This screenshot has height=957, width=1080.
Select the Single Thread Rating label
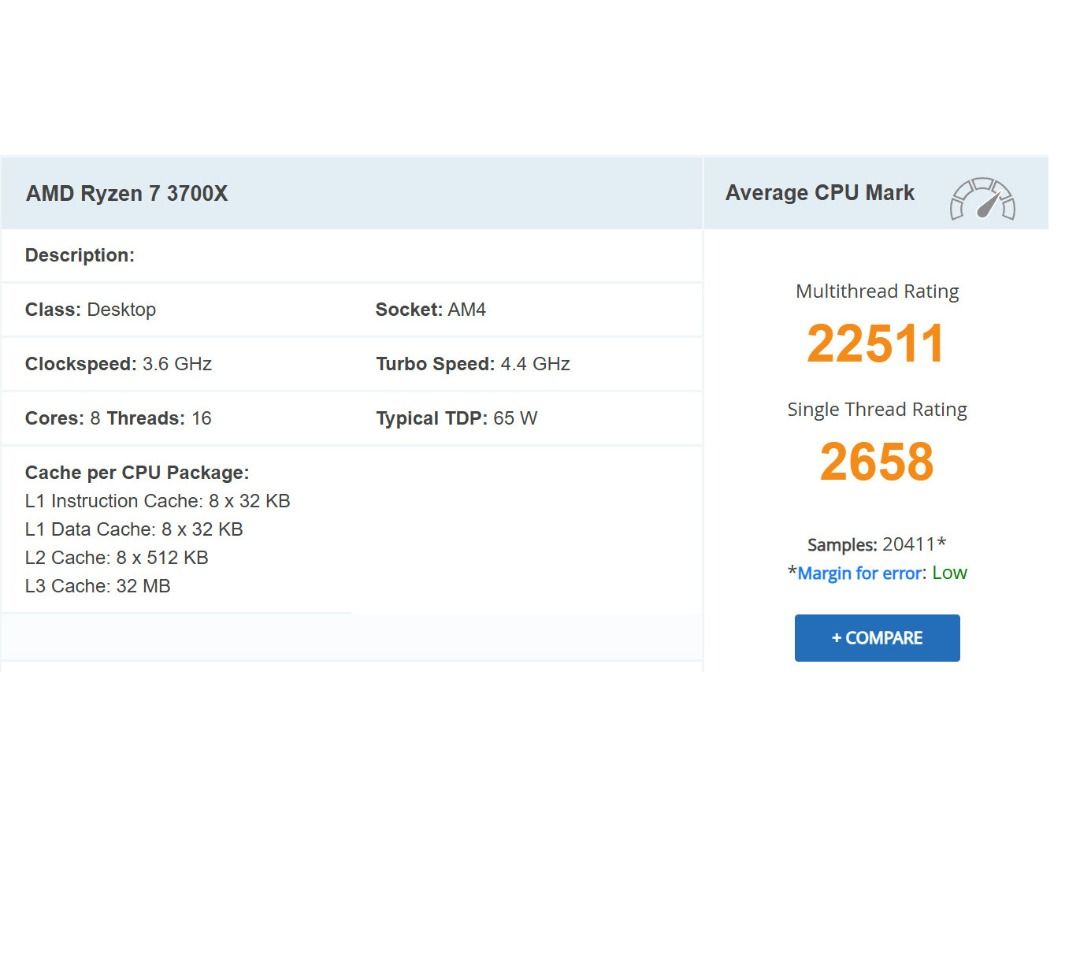pos(877,410)
